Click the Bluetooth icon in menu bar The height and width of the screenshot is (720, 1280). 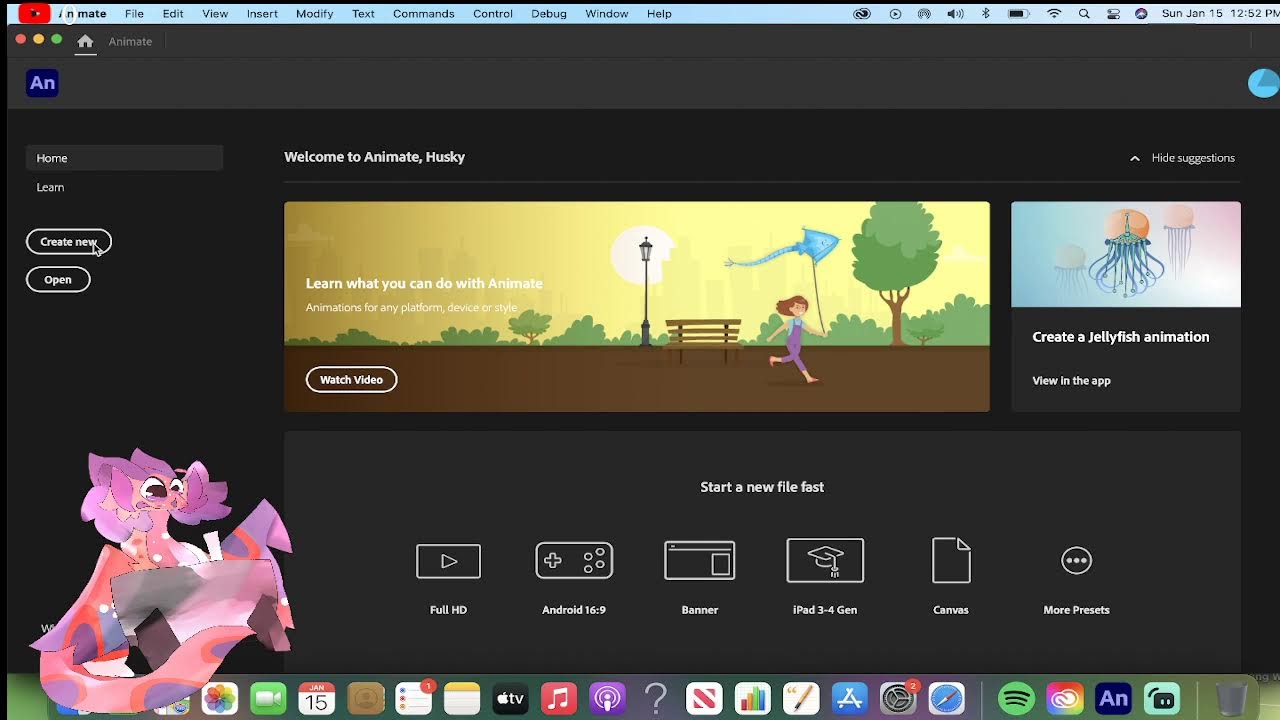tap(985, 14)
